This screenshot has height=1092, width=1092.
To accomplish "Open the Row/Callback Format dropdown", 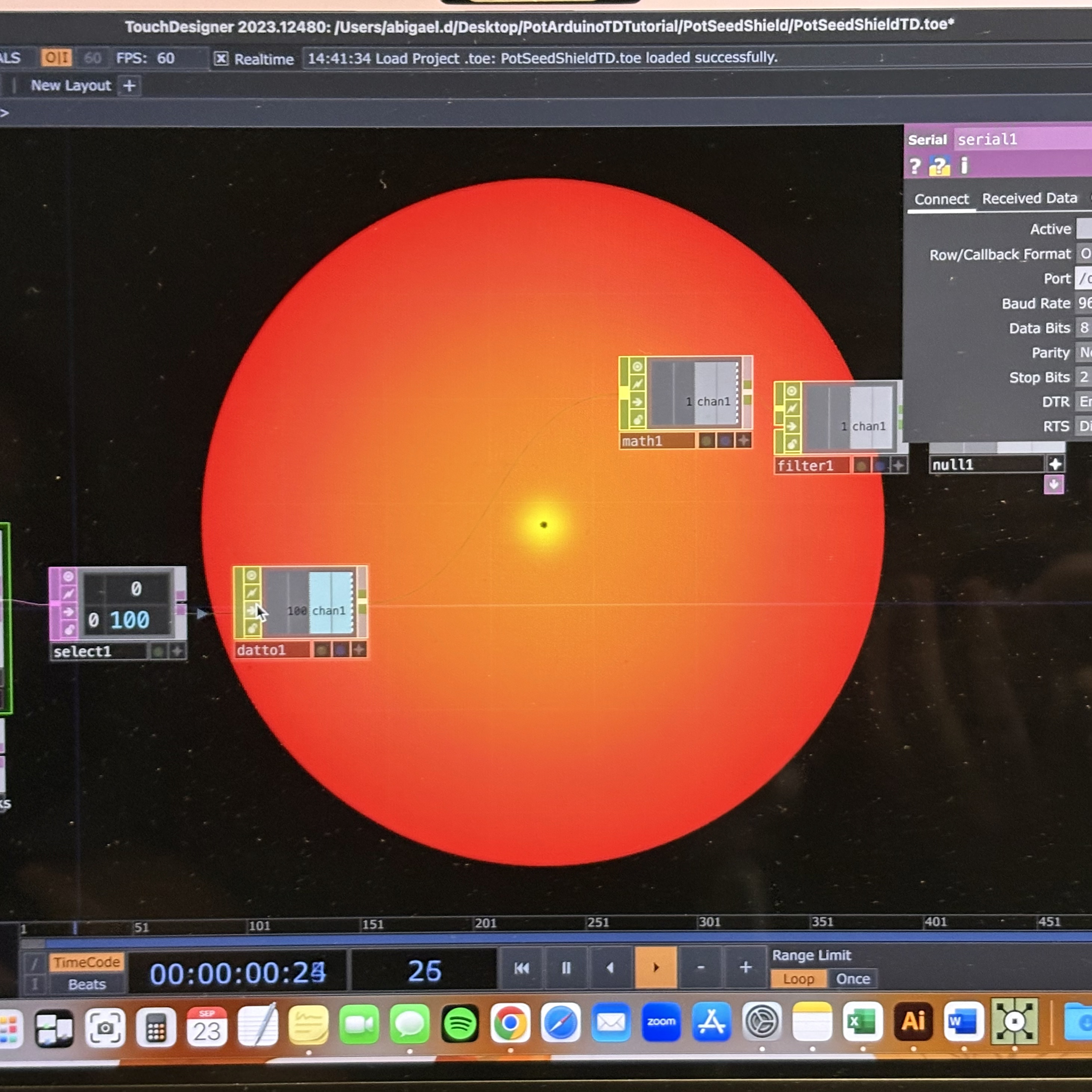I will click(1084, 254).
